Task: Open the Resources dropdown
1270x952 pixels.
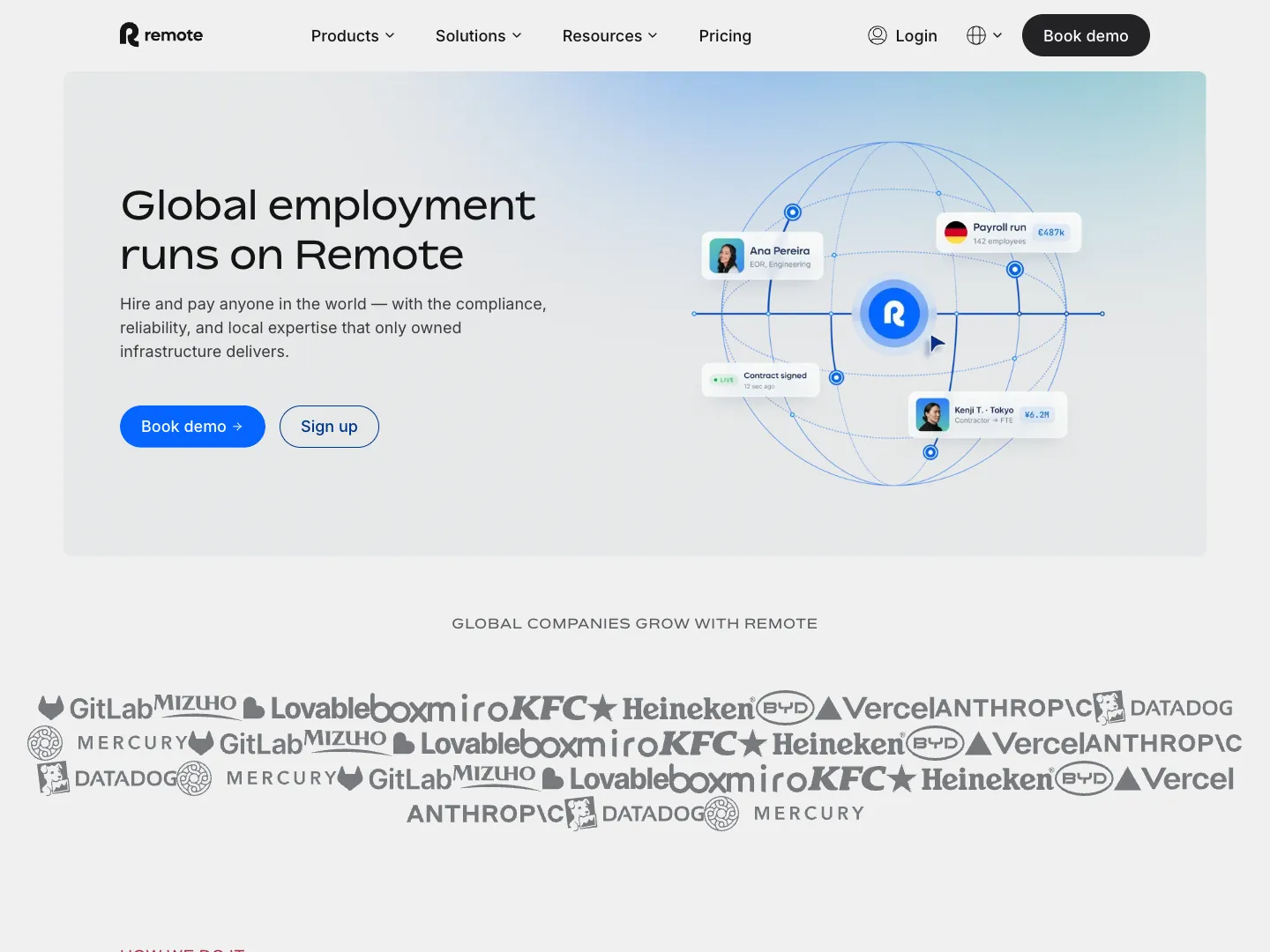Action: click(610, 36)
